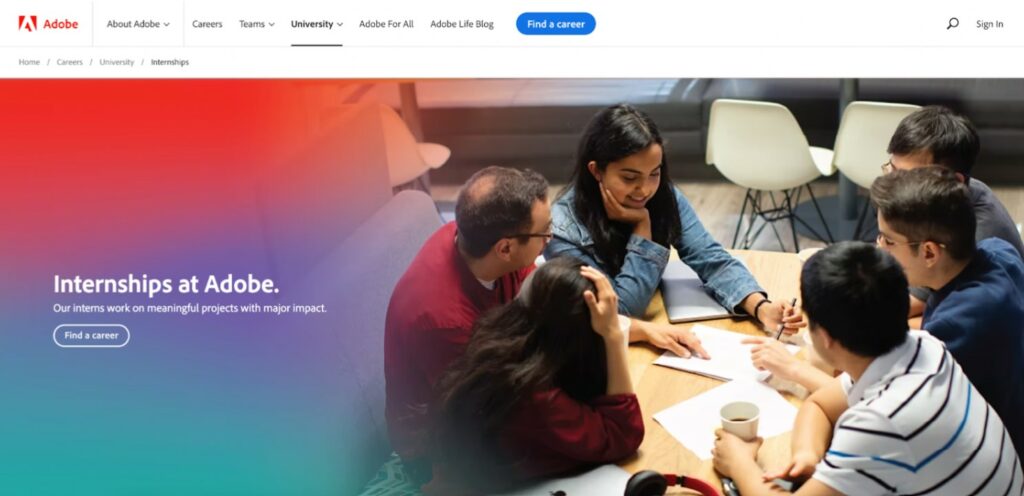Click the Adobe logo icon
1024x496 pixels.
tap(27, 23)
